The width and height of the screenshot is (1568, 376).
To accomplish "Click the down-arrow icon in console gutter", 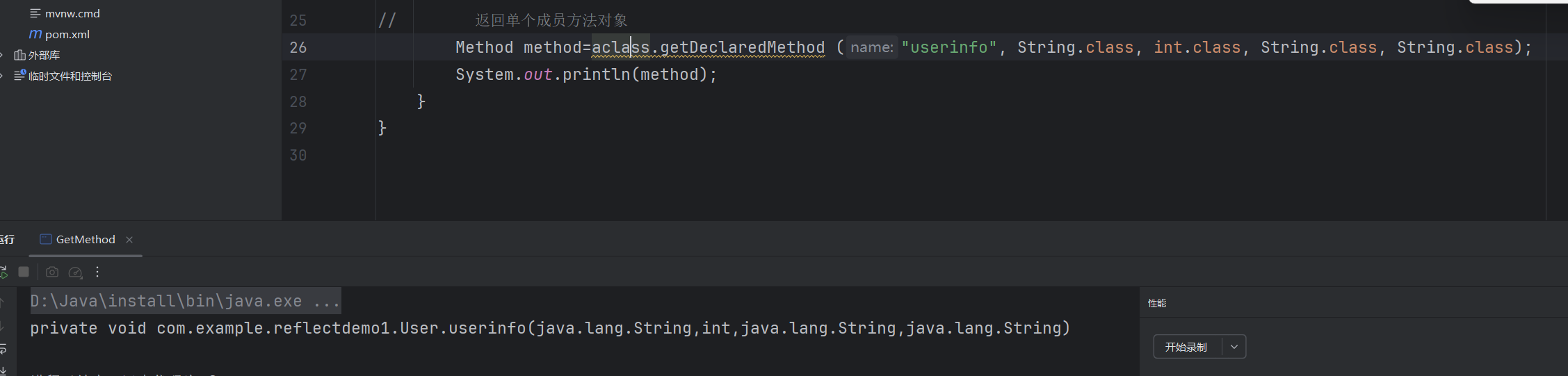I will coord(3,325).
